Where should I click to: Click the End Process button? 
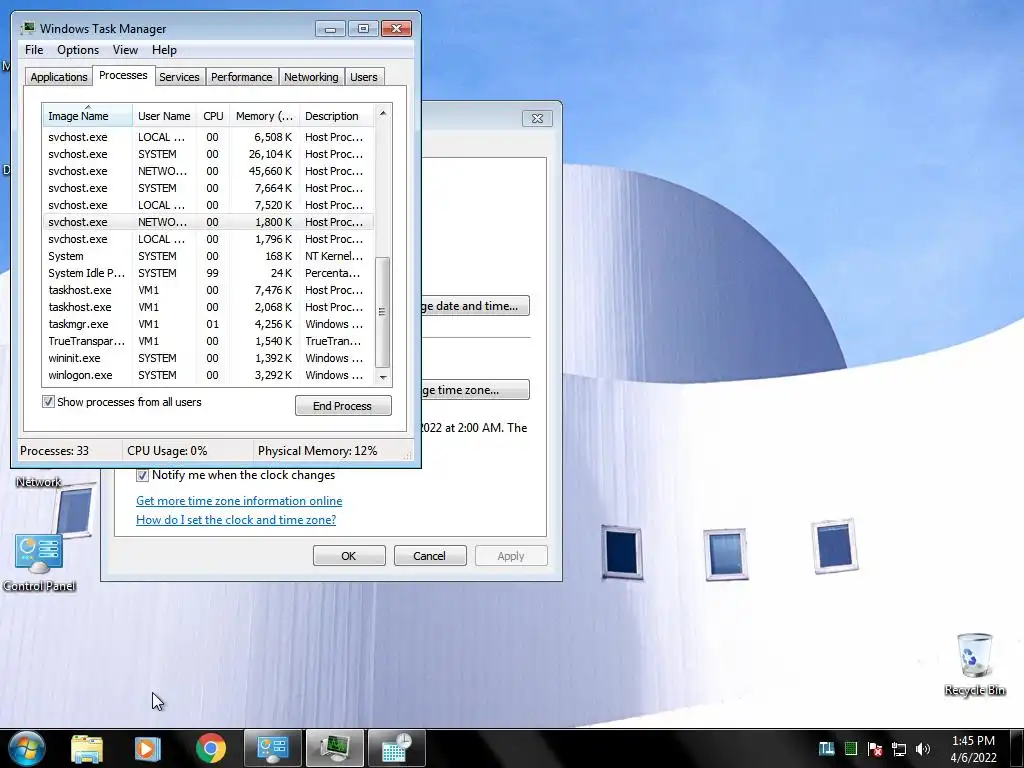click(x=343, y=406)
